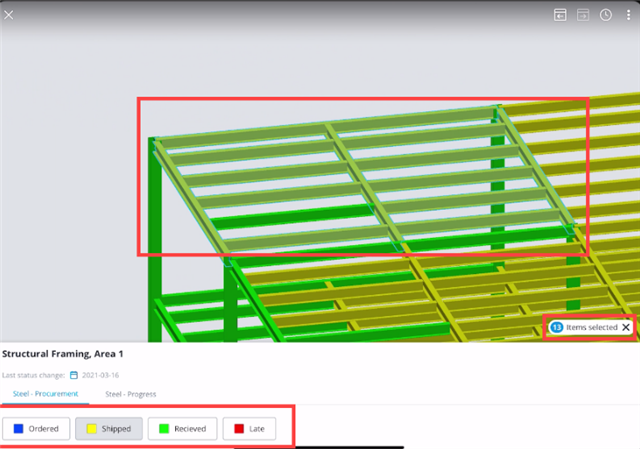
Task: Clear the 13 items selected chip
Action: click(x=626, y=327)
